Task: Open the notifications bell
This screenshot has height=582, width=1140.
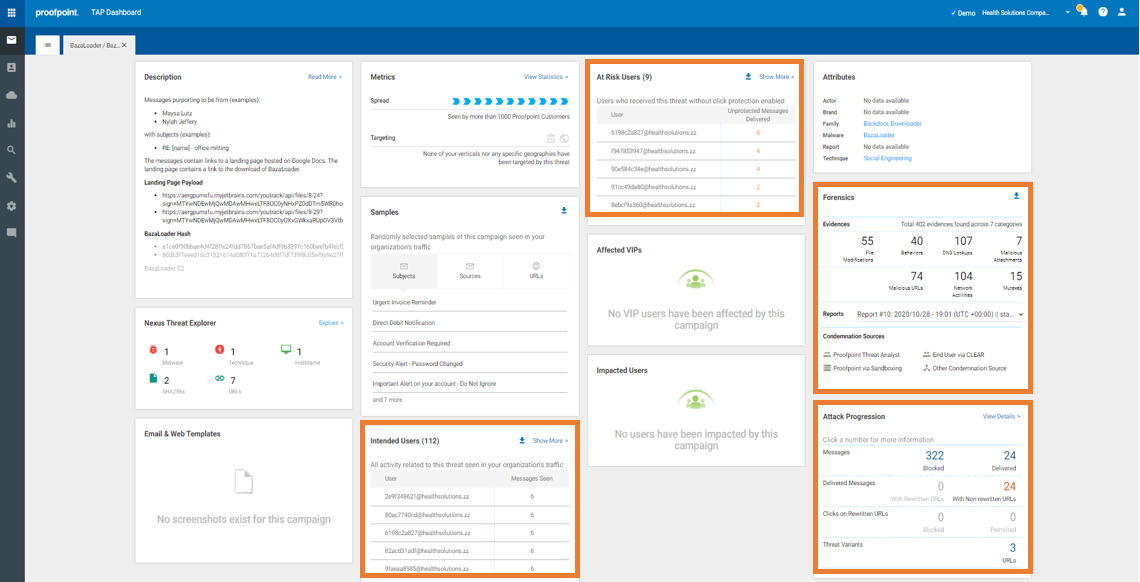Action: (x=1083, y=12)
